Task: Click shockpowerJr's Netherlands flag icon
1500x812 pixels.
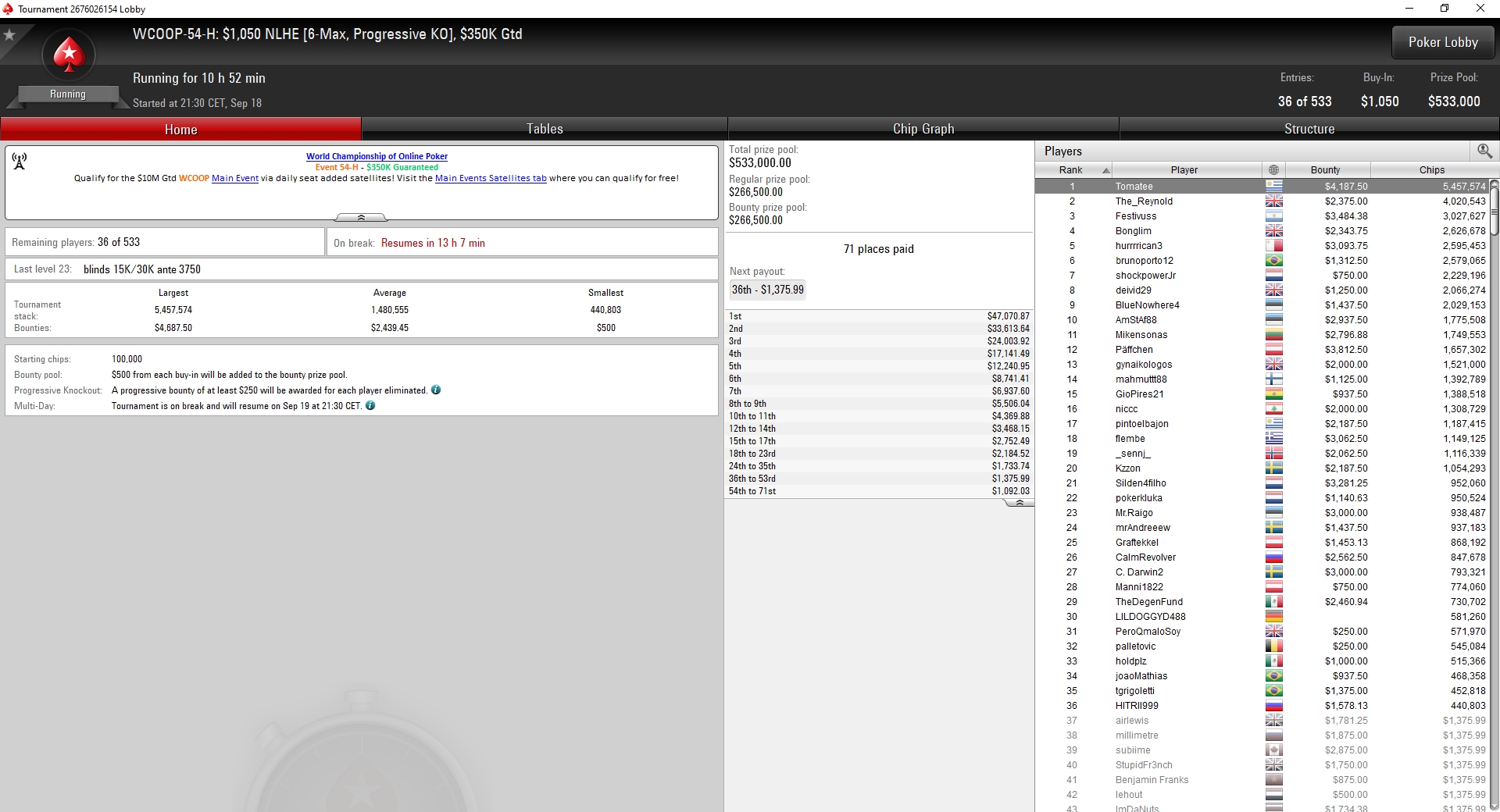Action: click(x=1274, y=275)
